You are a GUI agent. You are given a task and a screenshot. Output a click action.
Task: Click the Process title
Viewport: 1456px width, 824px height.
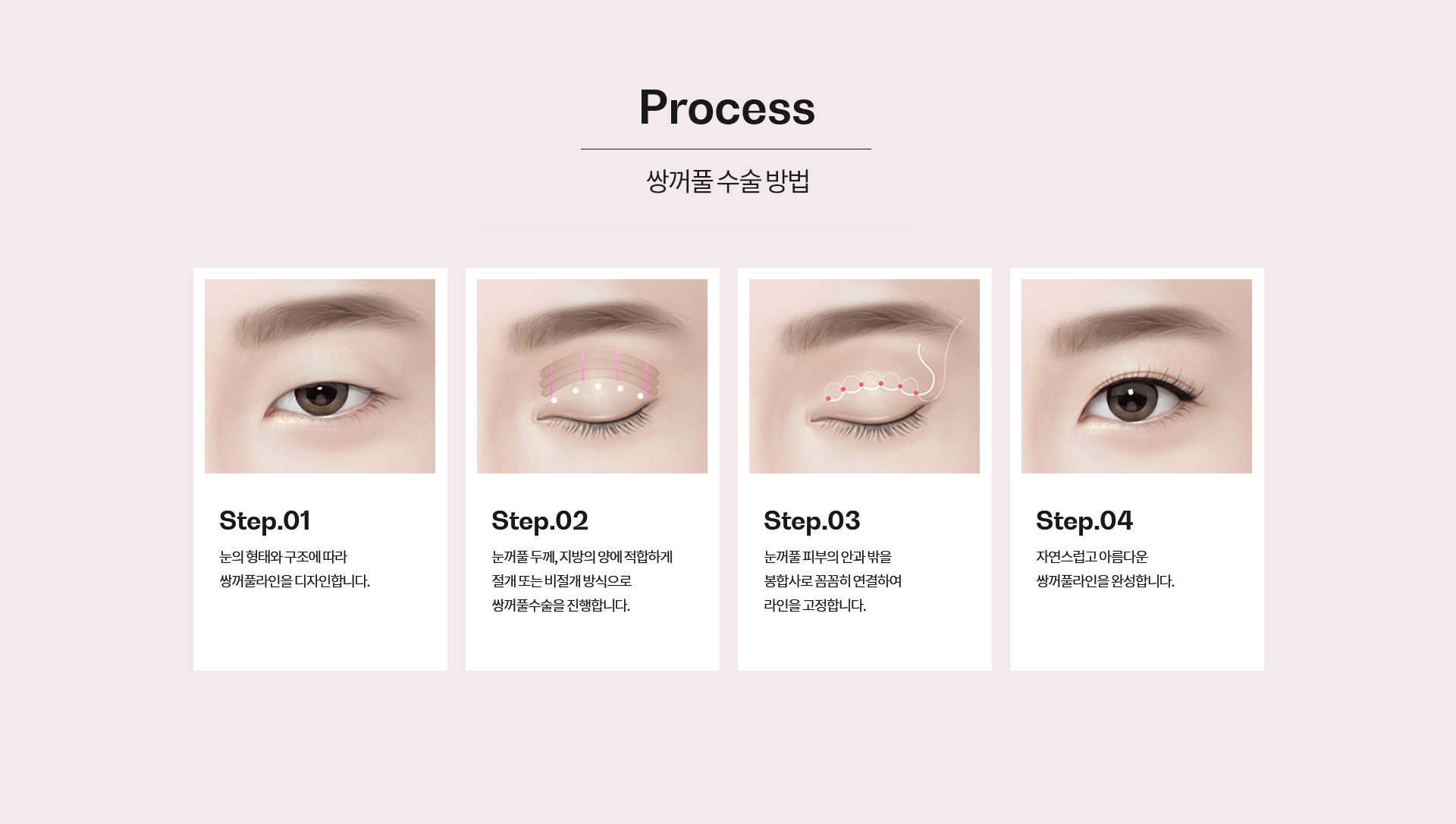pyautogui.click(x=727, y=108)
